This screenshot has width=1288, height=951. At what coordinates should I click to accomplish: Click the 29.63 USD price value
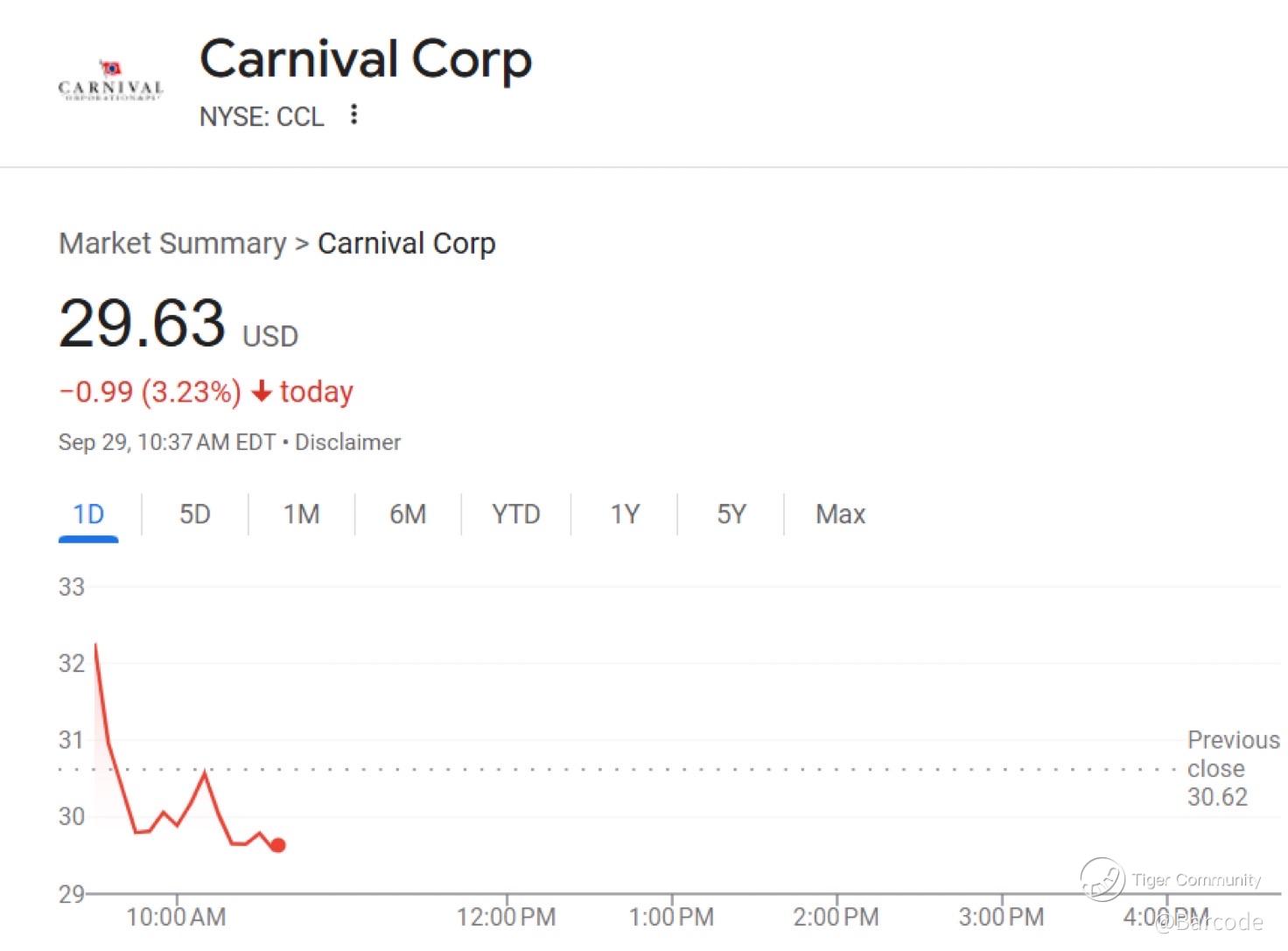(x=143, y=324)
